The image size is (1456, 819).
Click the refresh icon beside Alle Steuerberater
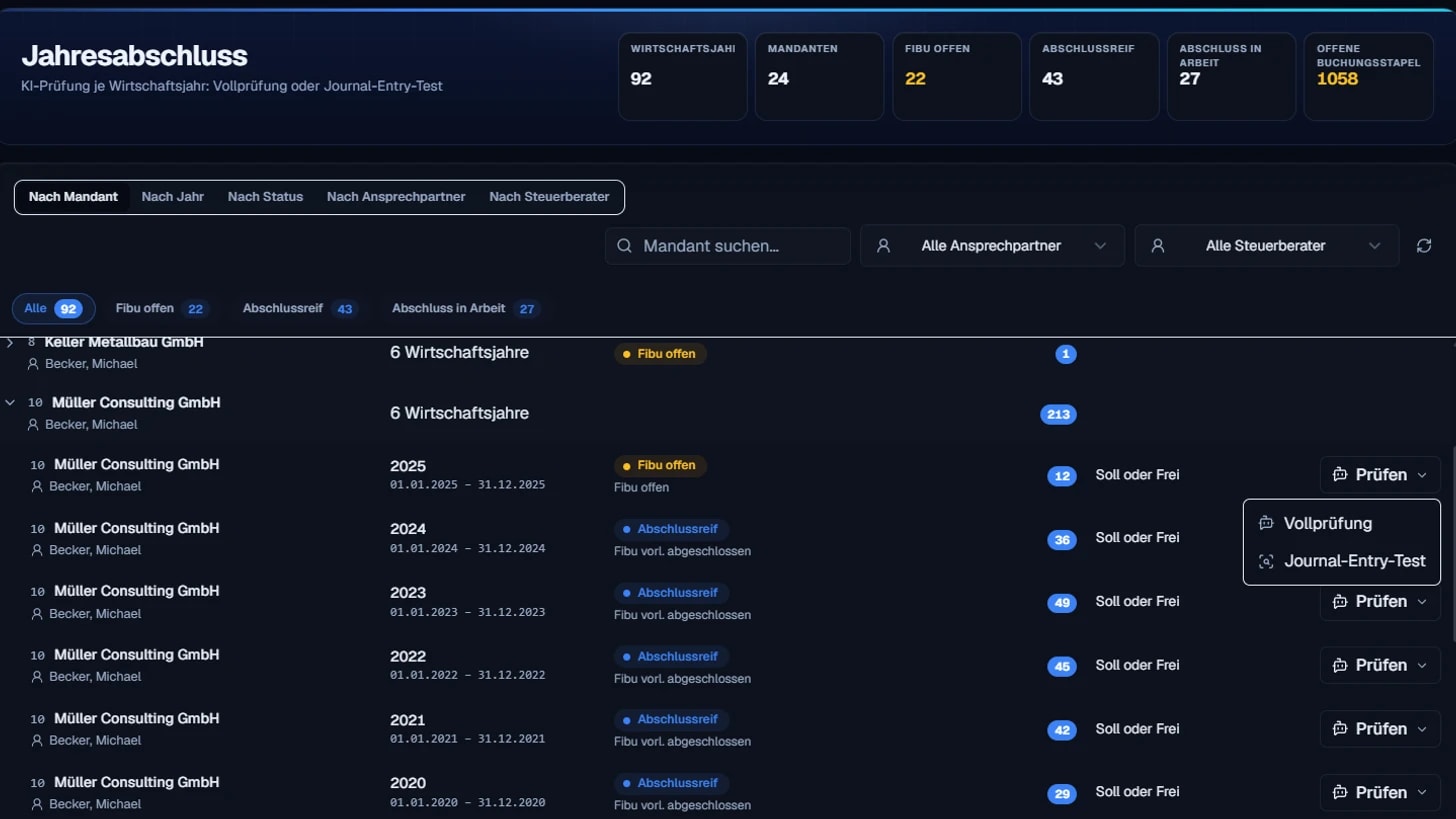pyautogui.click(x=1424, y=246)
